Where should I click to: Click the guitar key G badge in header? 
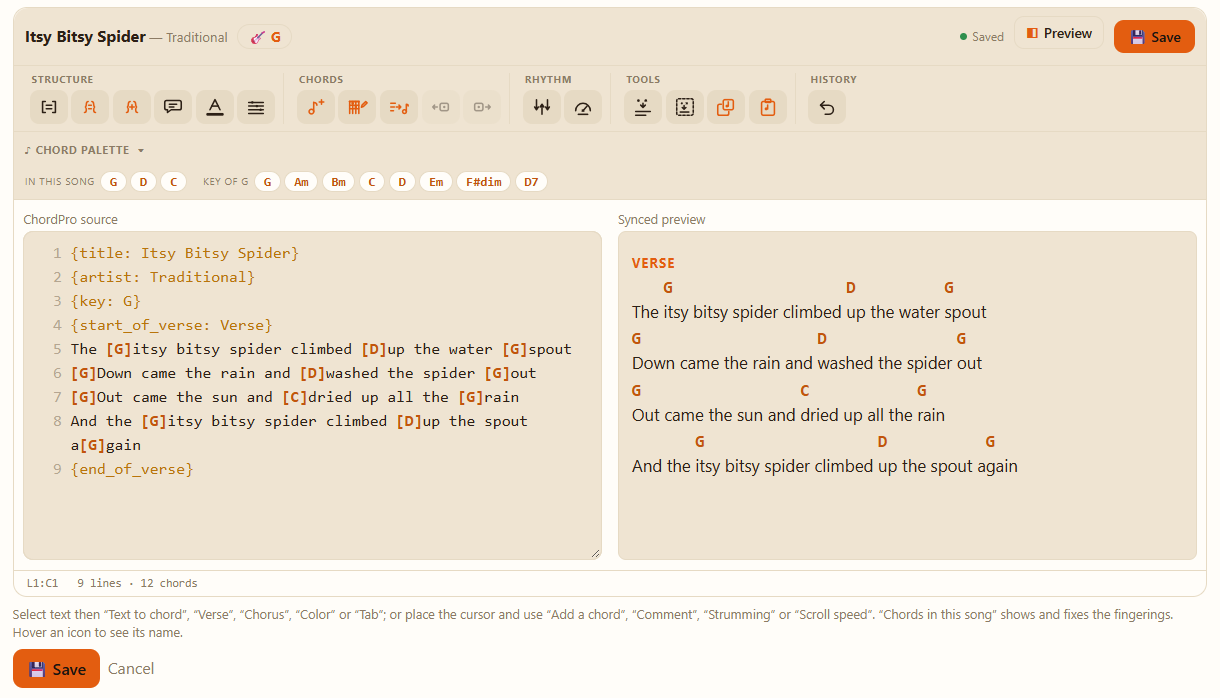(265, 37)
